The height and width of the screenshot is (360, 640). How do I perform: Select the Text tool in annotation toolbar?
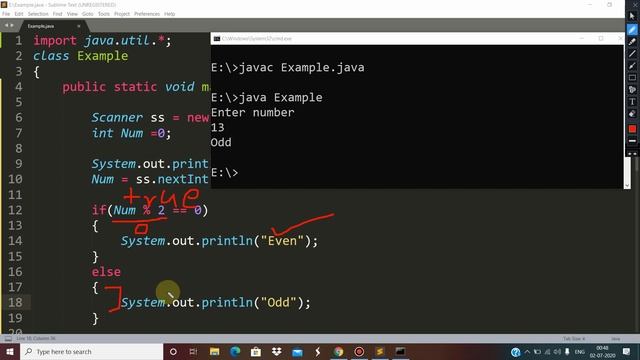pyautogui.click(x=632, y=102)
